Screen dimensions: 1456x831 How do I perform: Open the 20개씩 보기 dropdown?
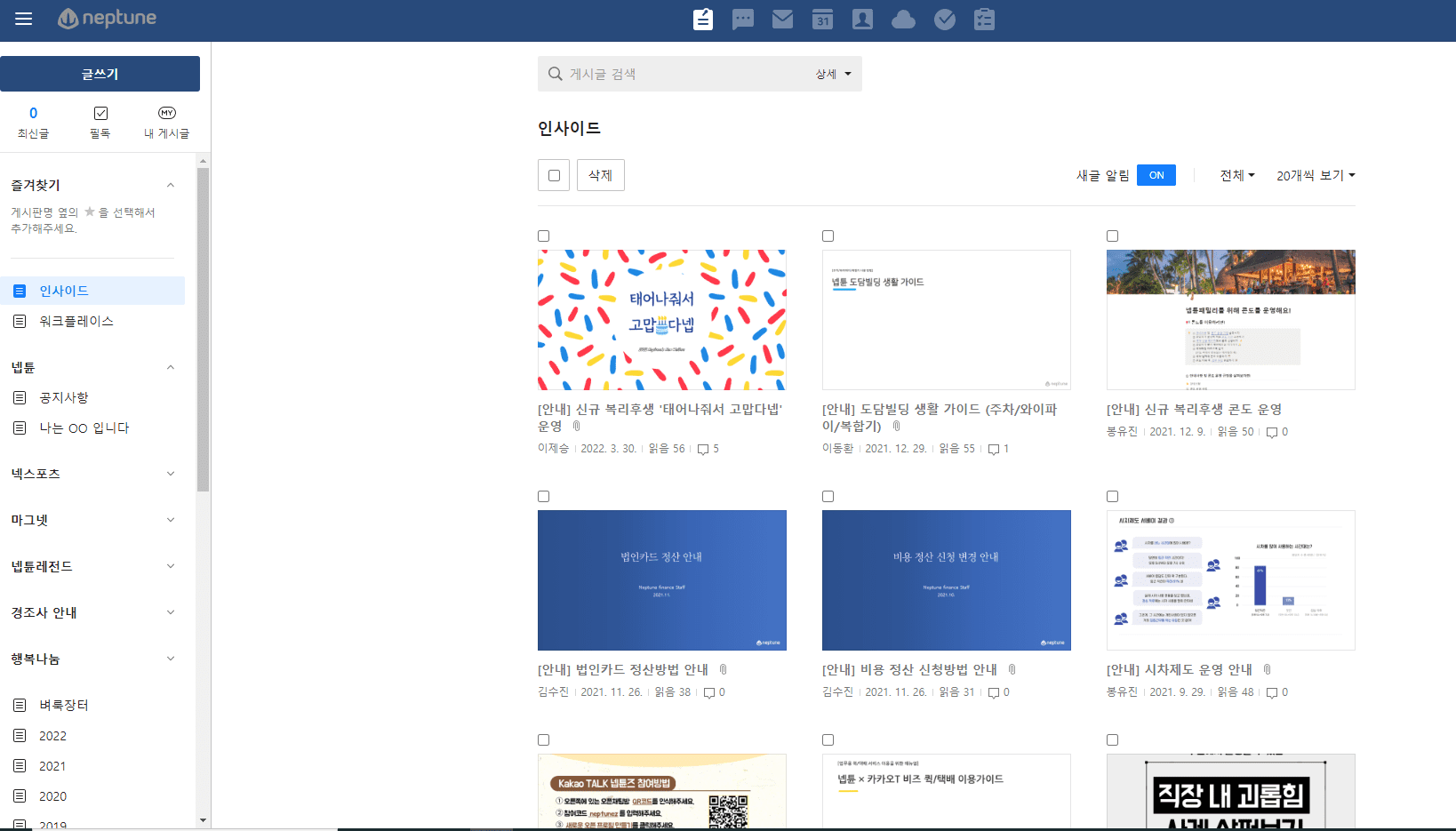pyautogui.click(x=1315, y=175)
